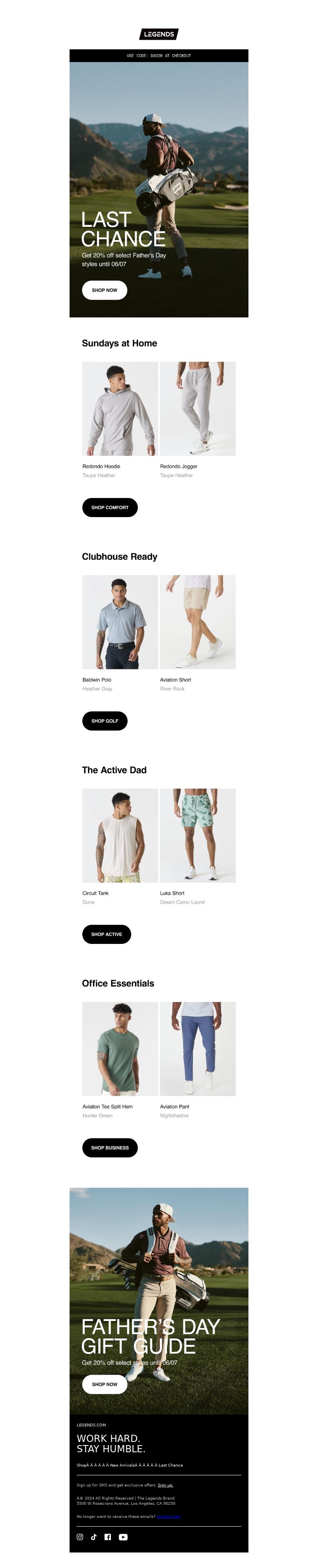Open the Facebook icon in footer
The height and width of the screenshot is (1568, 318).
[108, 1537]
